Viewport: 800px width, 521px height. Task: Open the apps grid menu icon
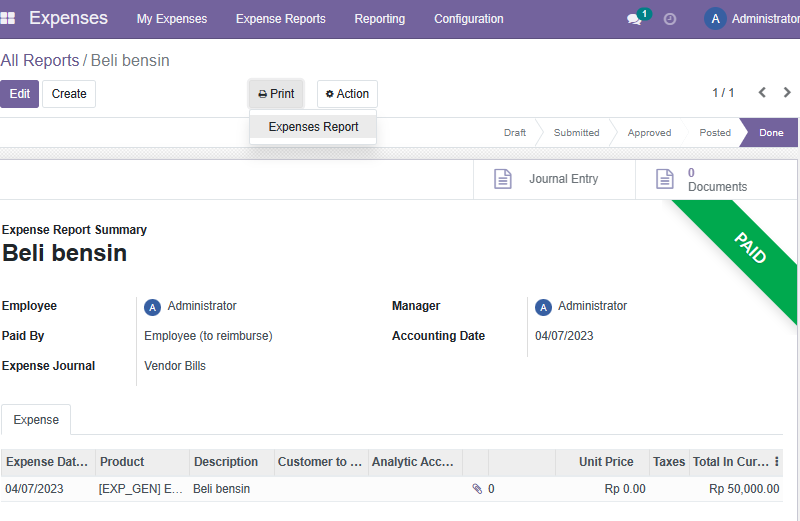coord(8,18)
